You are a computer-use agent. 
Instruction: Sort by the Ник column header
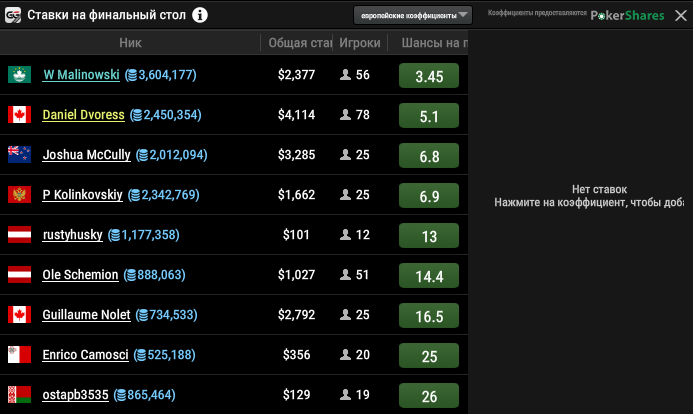pyautogui.click(x=130, y=44)
